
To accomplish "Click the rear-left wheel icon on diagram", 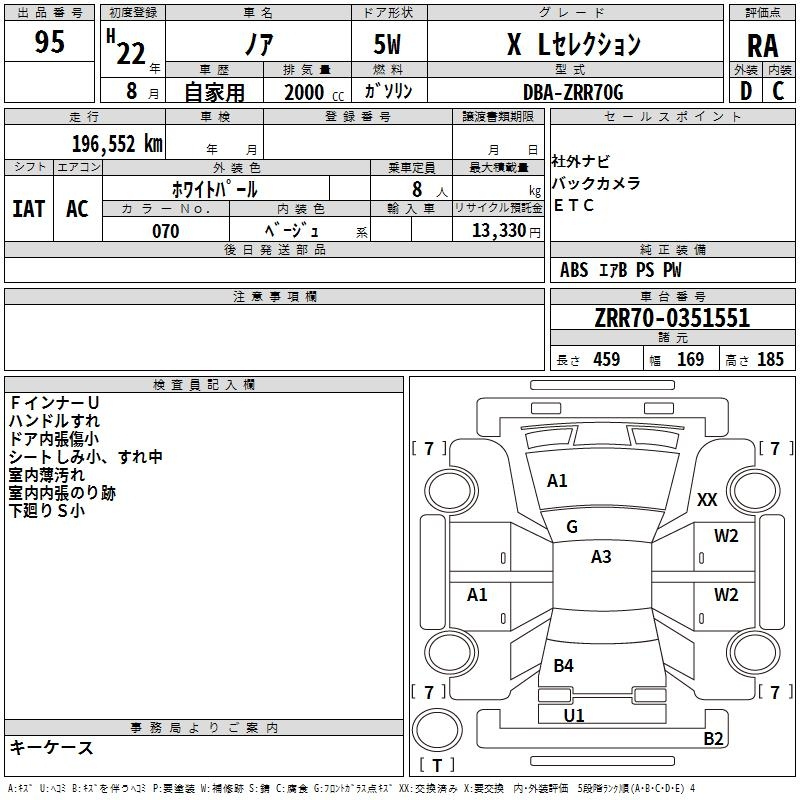I will (x=451, y=653).
